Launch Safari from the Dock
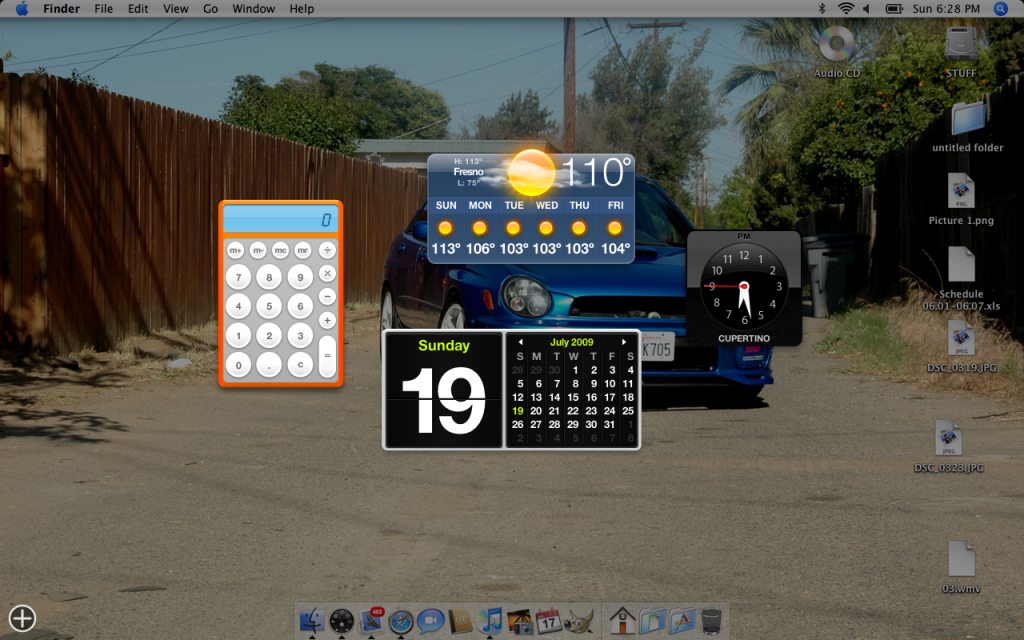Screen dimensions: 1024x640 tap(400, 622)
